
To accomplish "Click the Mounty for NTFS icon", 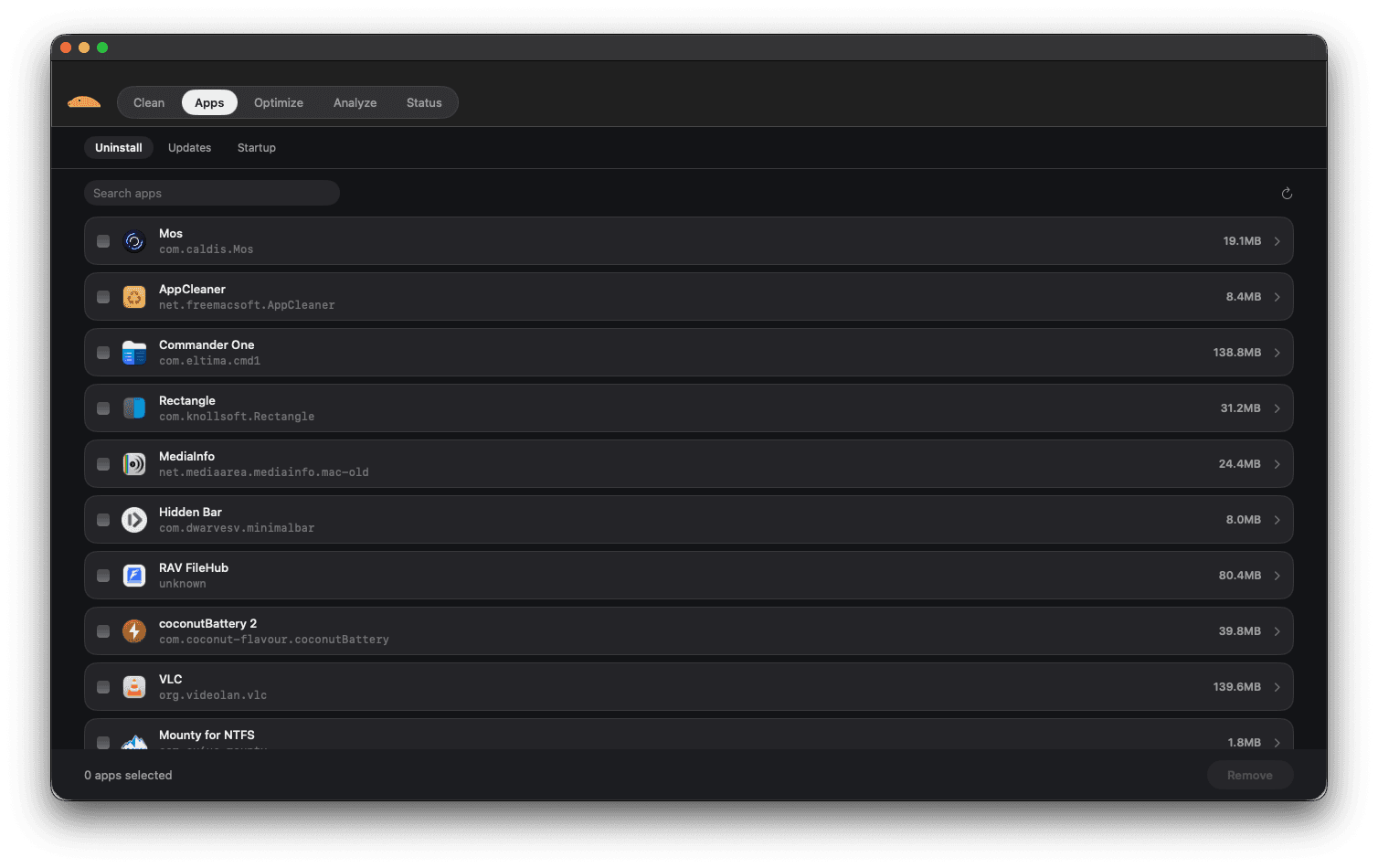I will (134, 741).
